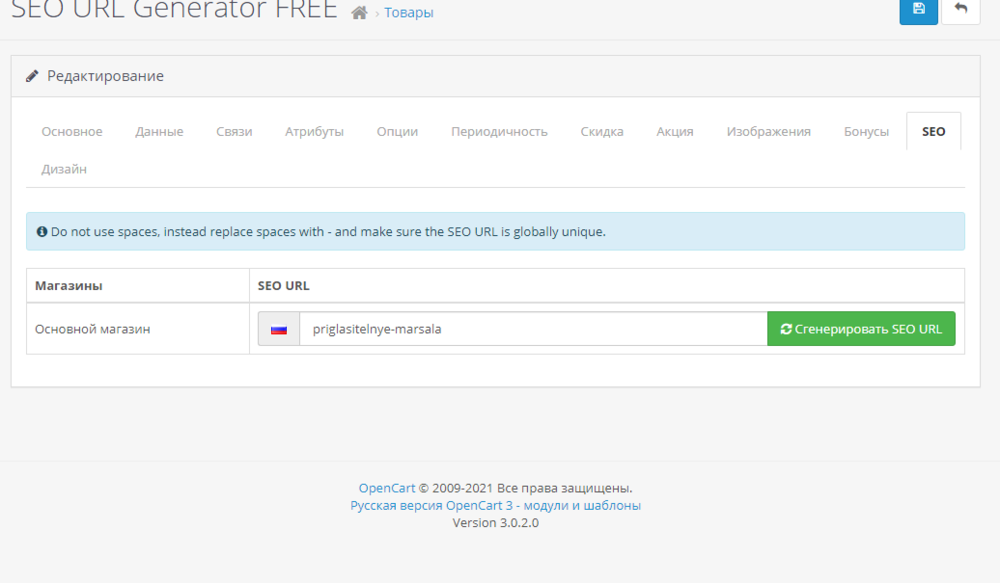The image size is (1000, 583).
Task: Click the Сгенерировать SEO URL button
Action: [861, 328]
